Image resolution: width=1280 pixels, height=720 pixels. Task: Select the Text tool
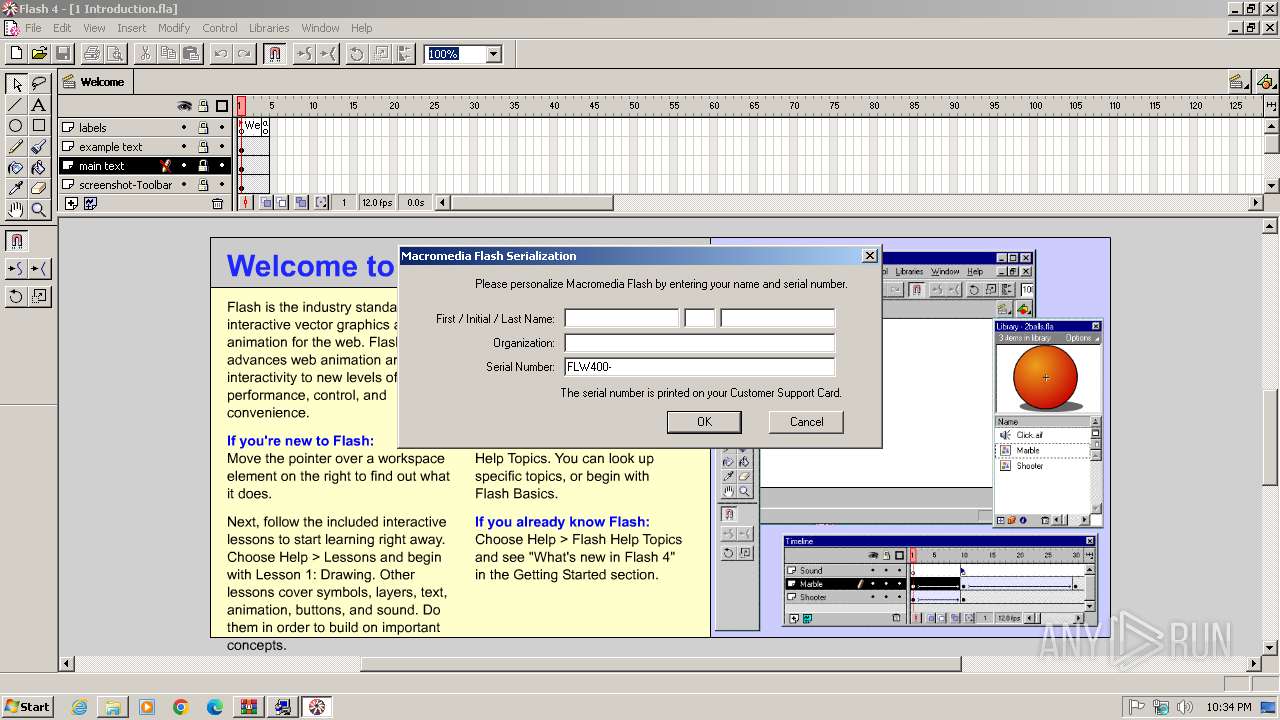tap(38, 105)
